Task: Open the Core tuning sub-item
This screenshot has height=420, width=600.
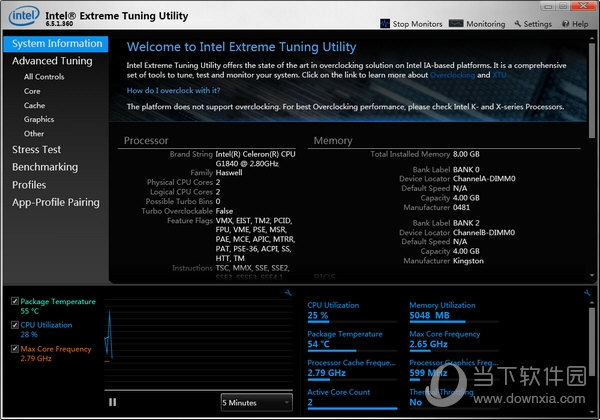Action: (x=32, y=91)
